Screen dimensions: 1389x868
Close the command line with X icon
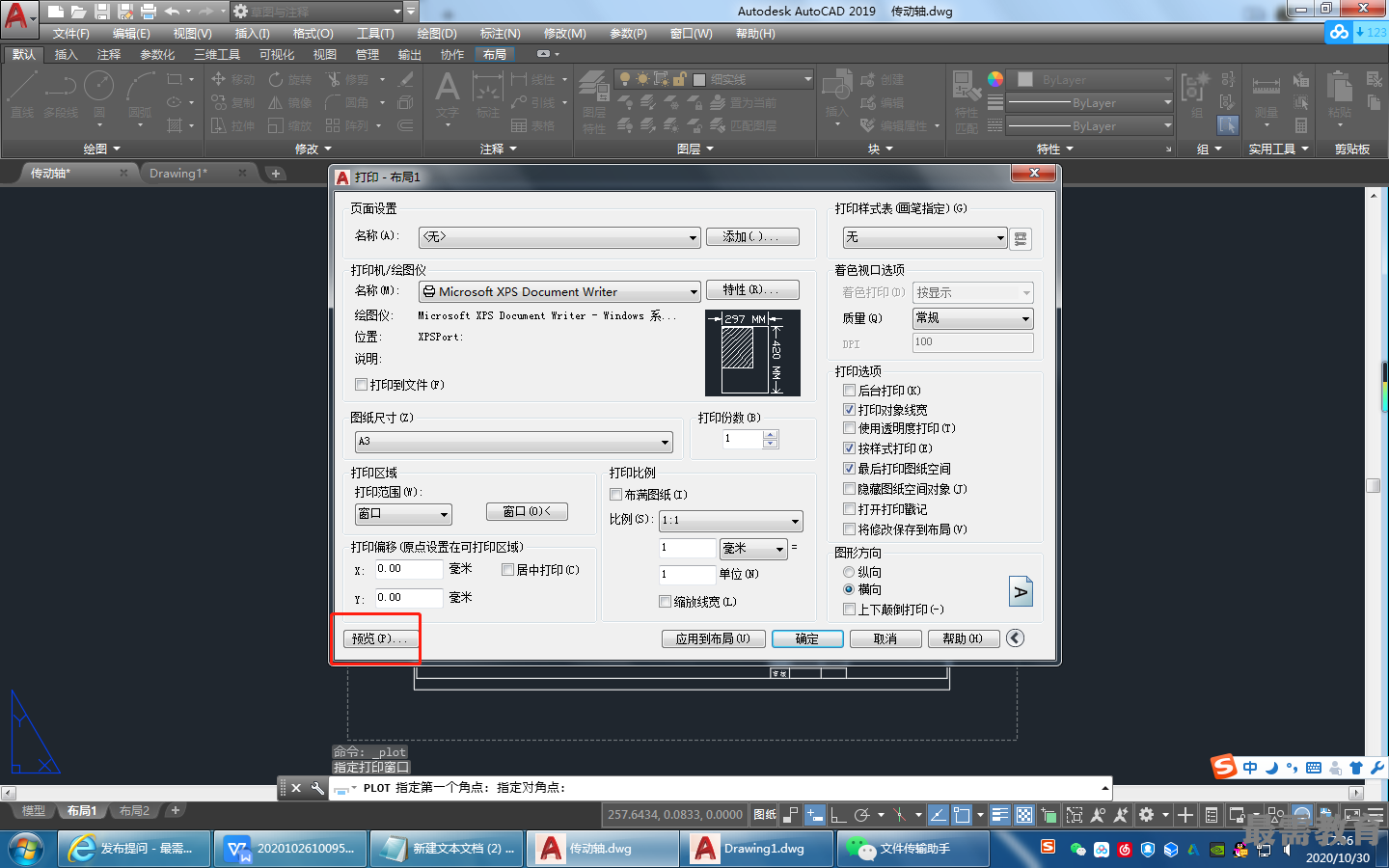[296, 788]
